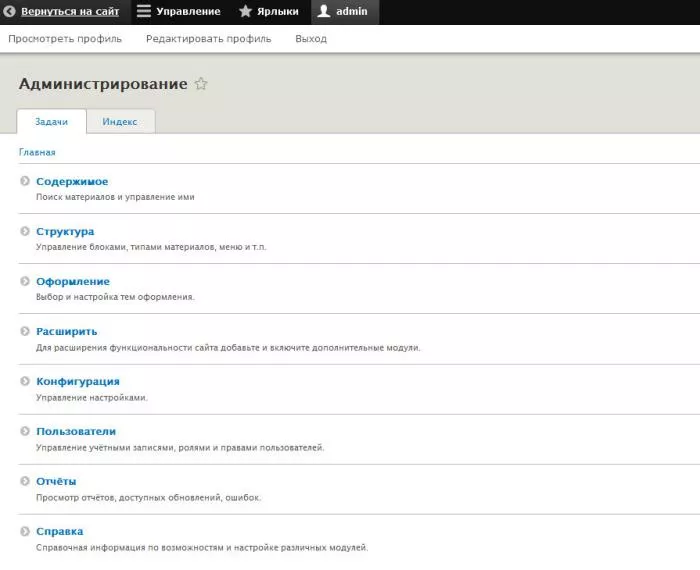
Task: Click arrow bullet icon beside Пользователи
Action: point(25,431)
